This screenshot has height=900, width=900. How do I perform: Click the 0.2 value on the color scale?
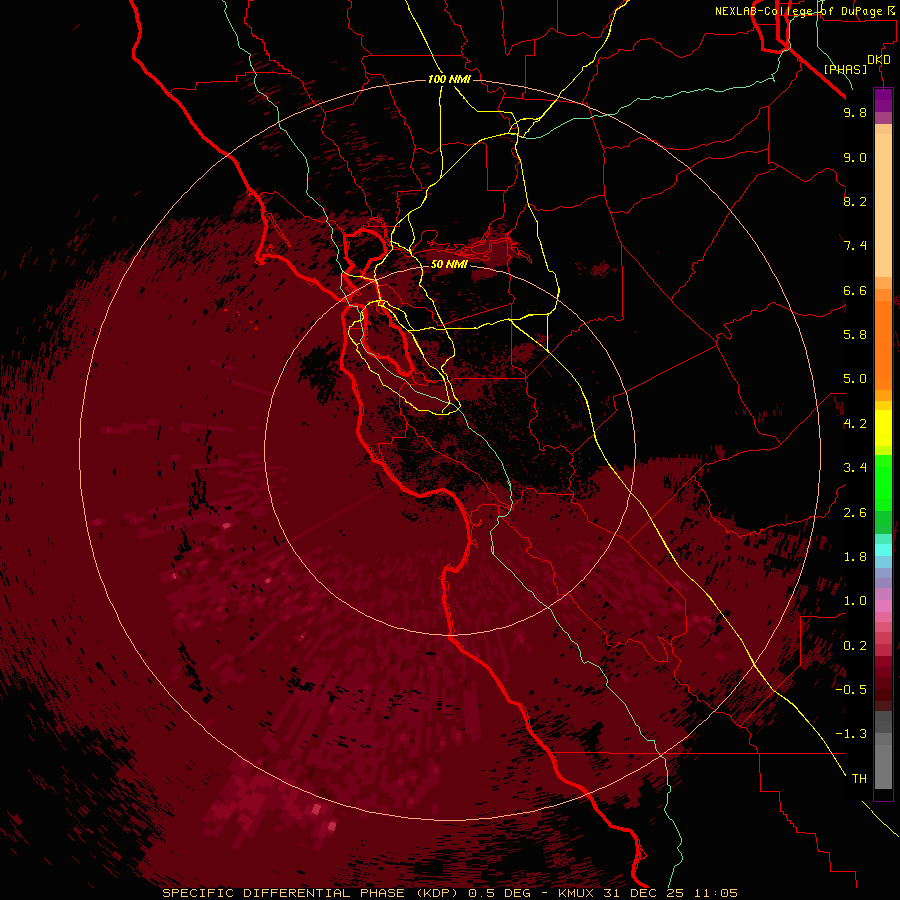click(855, 646)
